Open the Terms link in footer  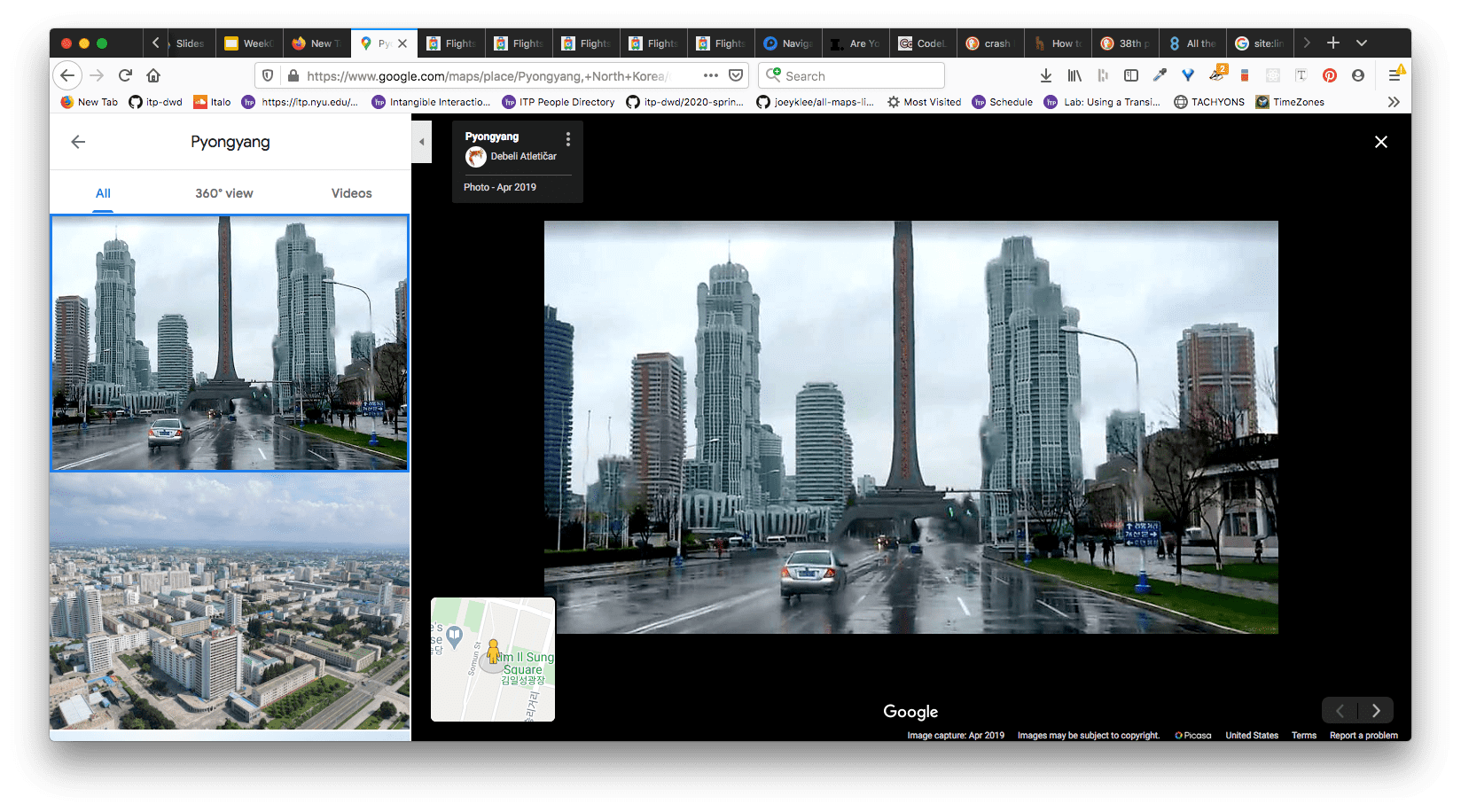1303,735
